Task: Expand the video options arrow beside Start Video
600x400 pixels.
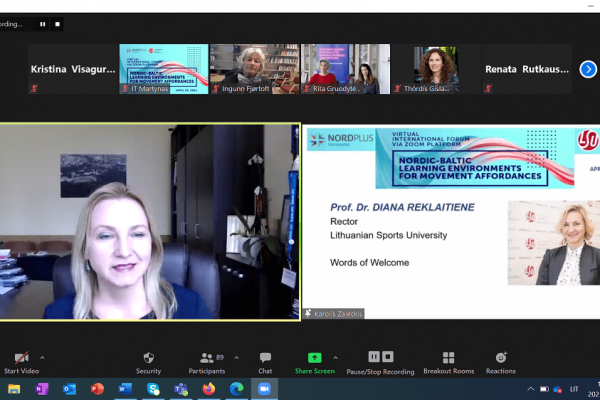Action: click(42, 358)
